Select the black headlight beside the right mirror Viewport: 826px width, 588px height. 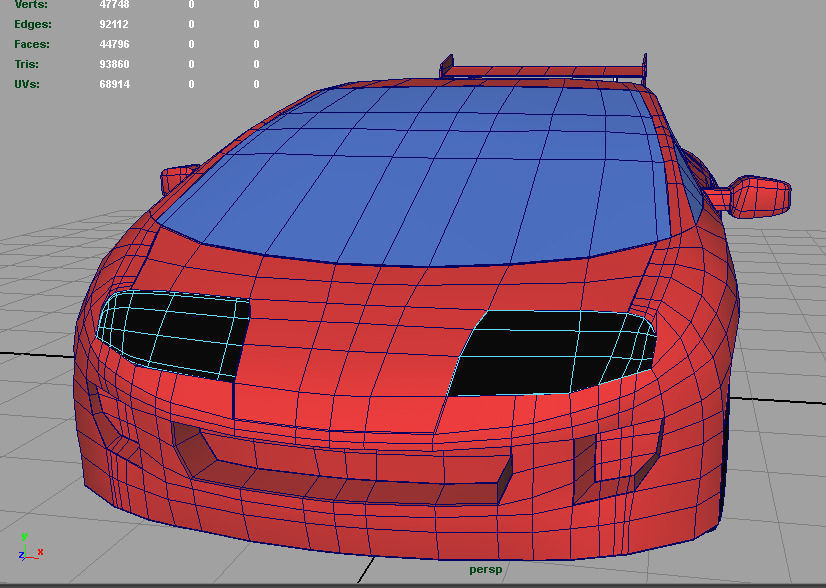tap(552, 352)
